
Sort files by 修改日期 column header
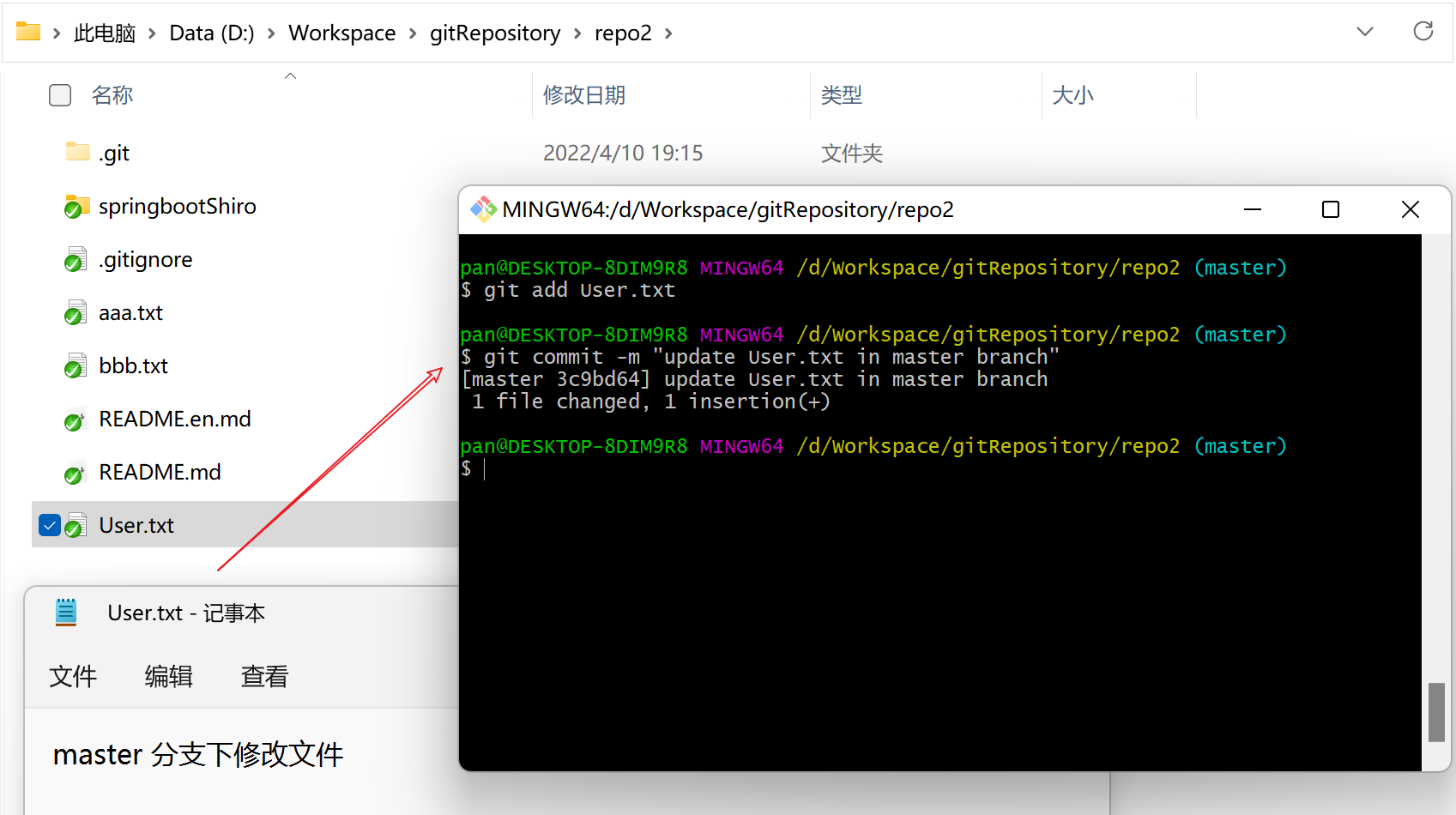pyautogui.click(x=583, y=95)
